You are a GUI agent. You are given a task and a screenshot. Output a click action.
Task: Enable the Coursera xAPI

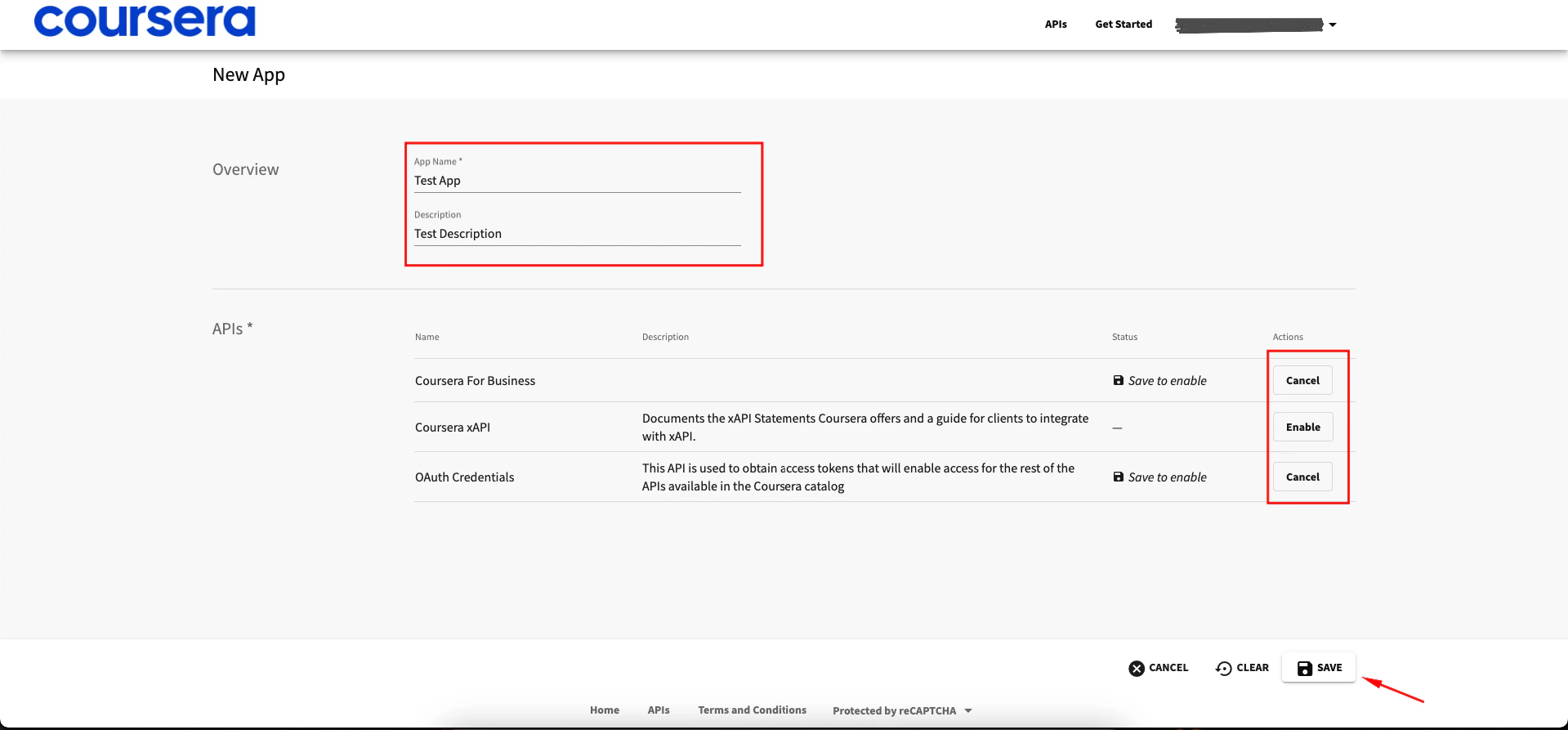(x=1302, y=427)
